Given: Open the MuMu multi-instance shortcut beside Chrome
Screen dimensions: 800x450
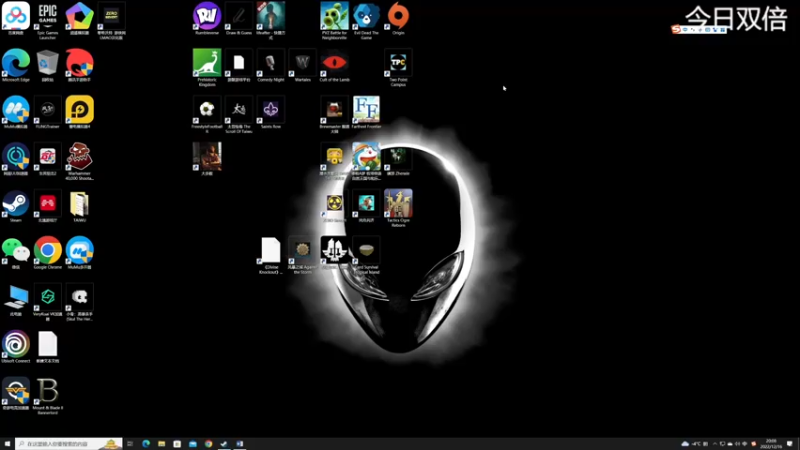Looking at the screenshot, I should click(x=80, y=253).
